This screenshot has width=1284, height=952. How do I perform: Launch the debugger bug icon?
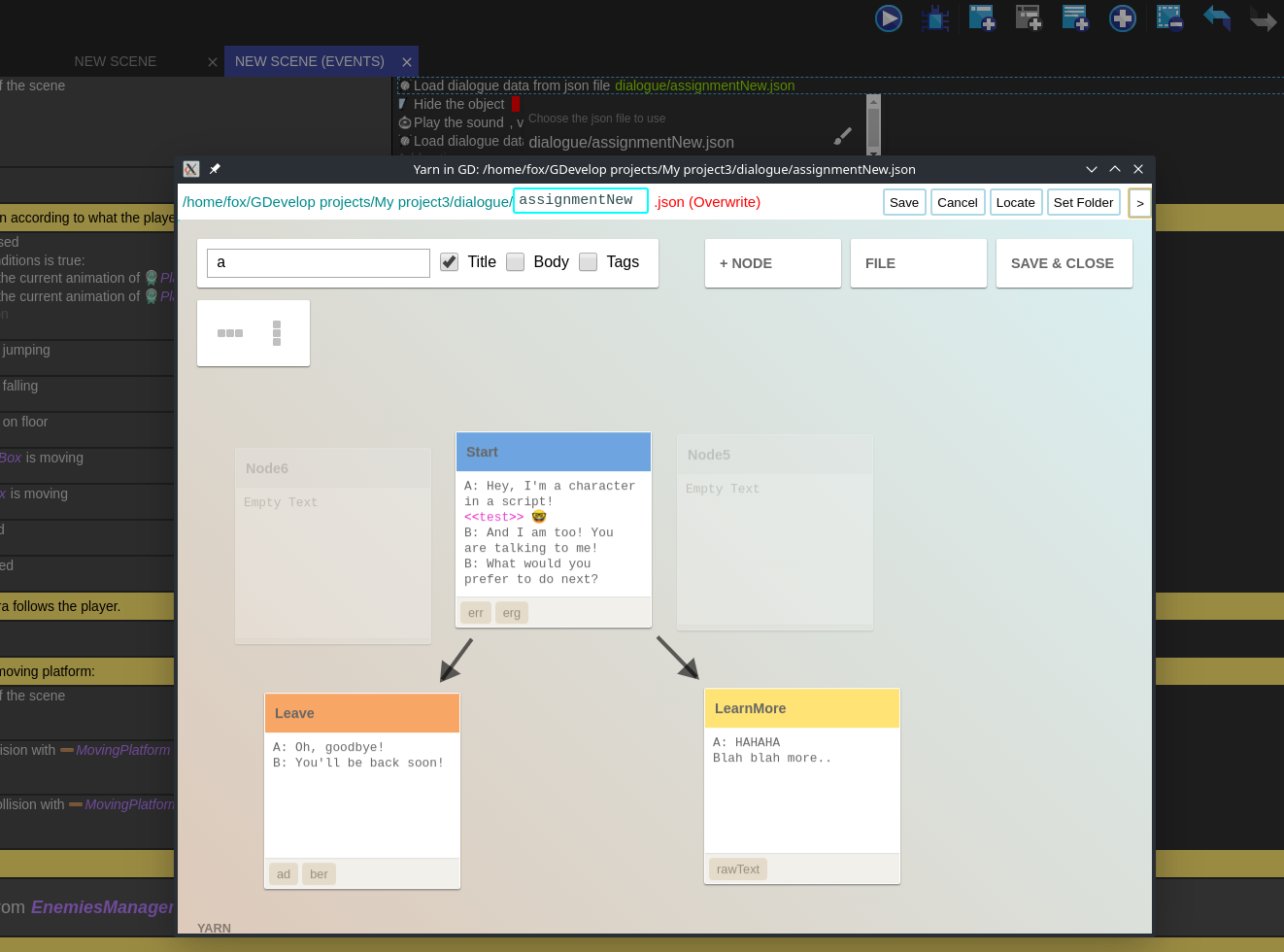pyautogui.click(x=935, y=18)
